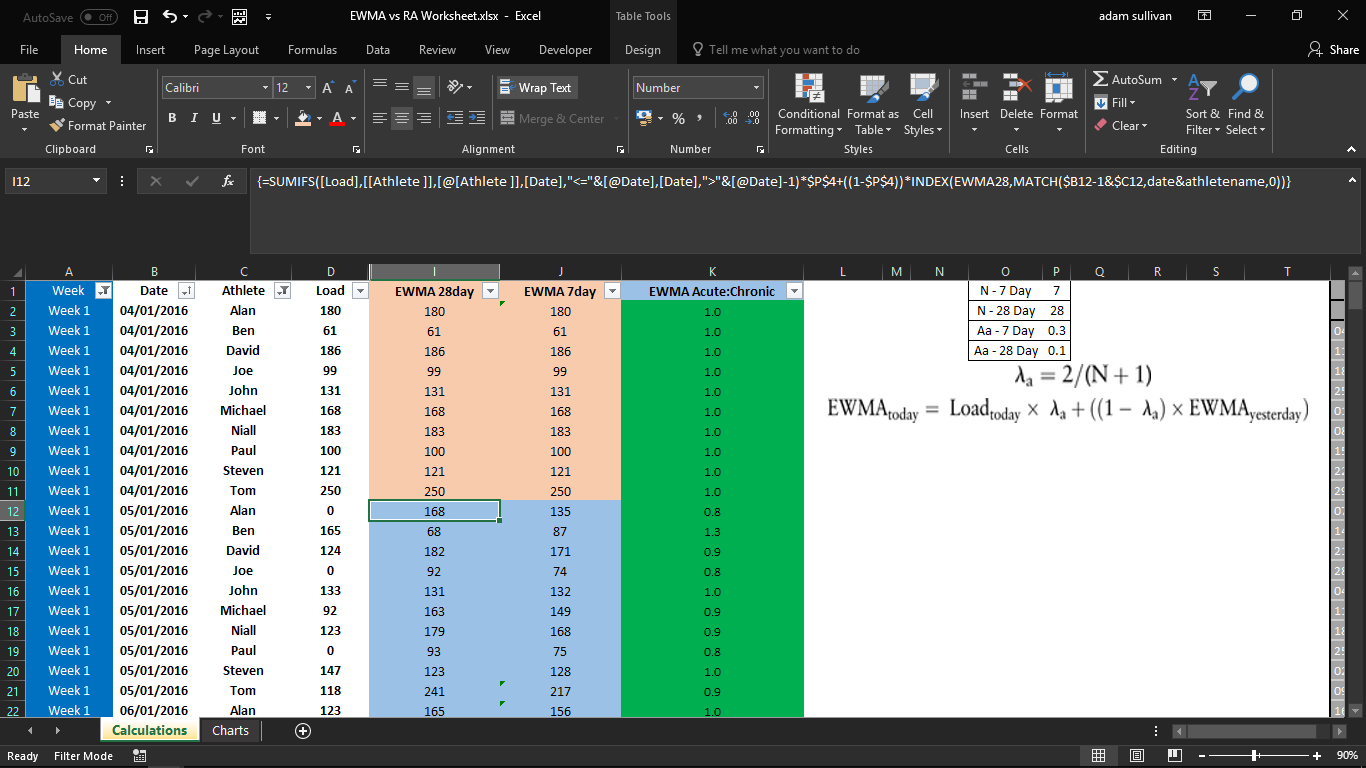Toggle bold formatting
The width and height of the screenshot is (1366, 768).
point(171,118)
